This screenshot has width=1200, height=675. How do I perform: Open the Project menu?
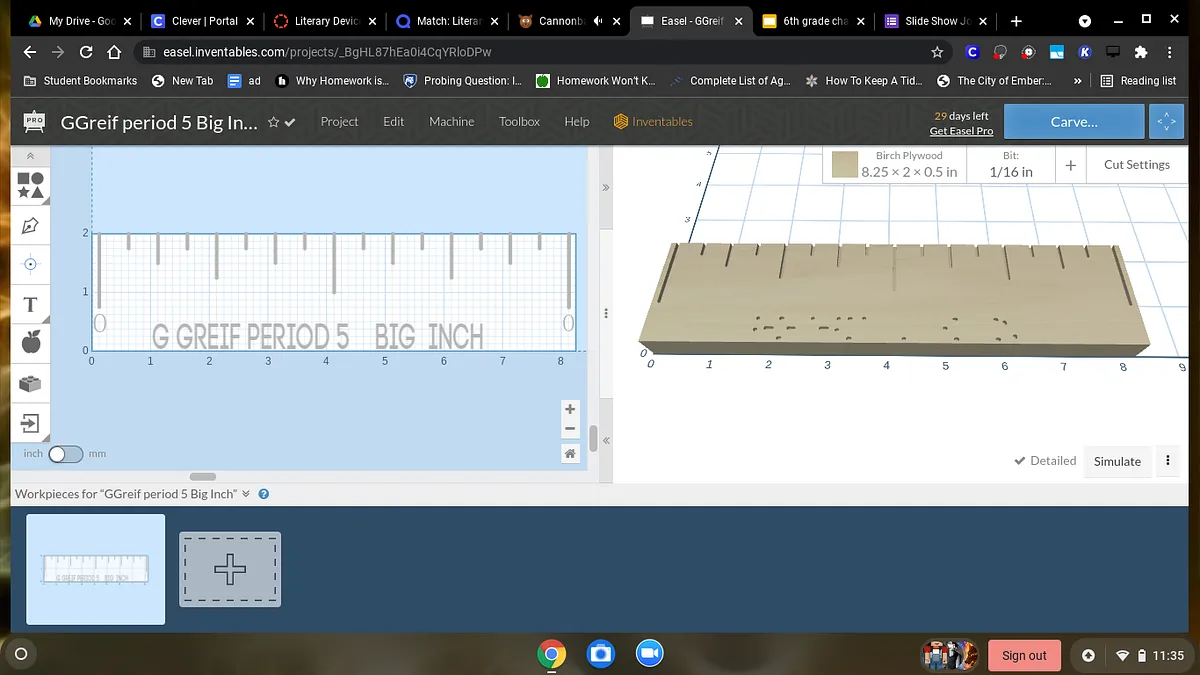pos(339,122)
